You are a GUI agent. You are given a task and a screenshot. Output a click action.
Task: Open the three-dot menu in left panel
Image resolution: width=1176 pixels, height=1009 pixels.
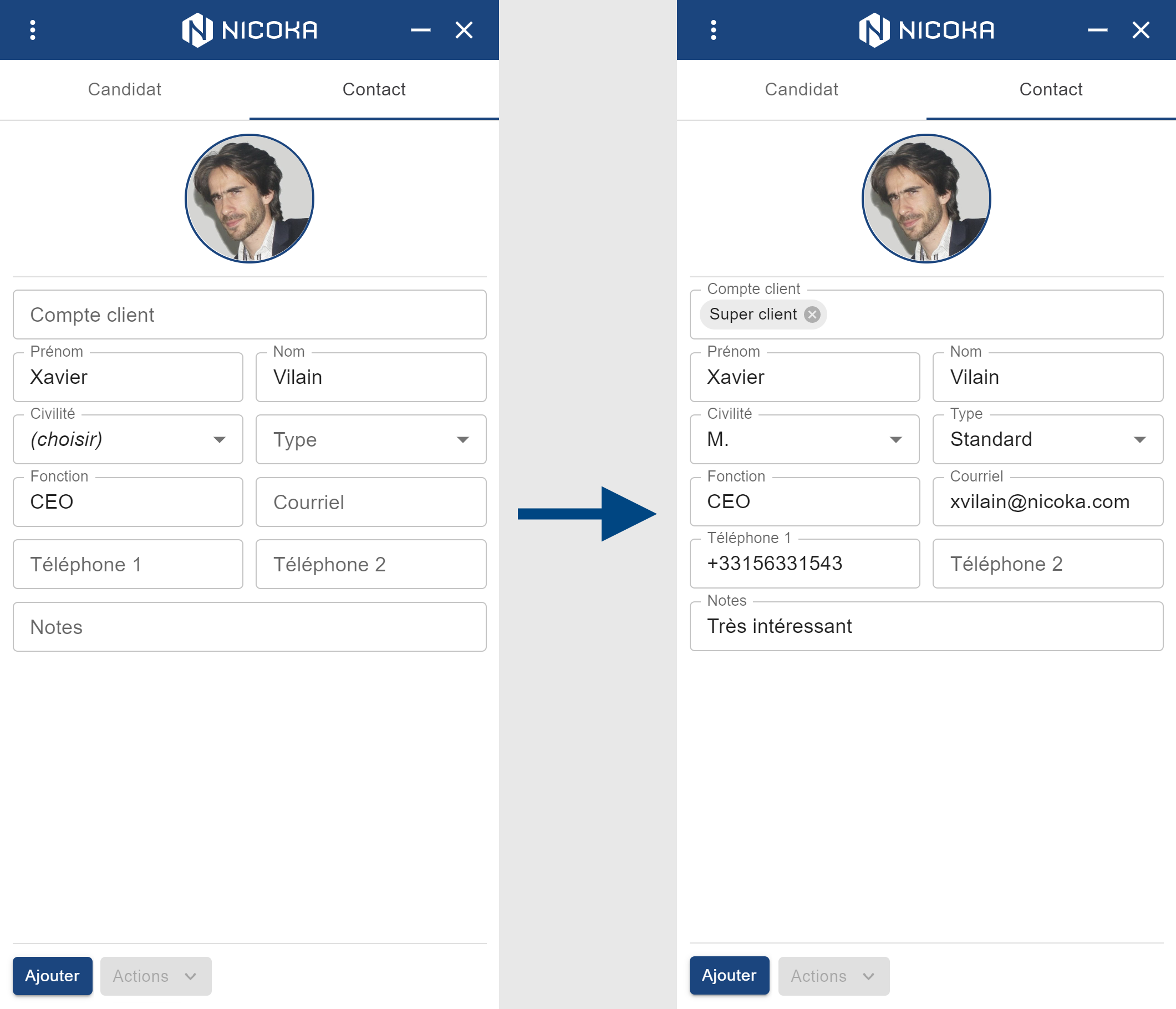(33, 30)
